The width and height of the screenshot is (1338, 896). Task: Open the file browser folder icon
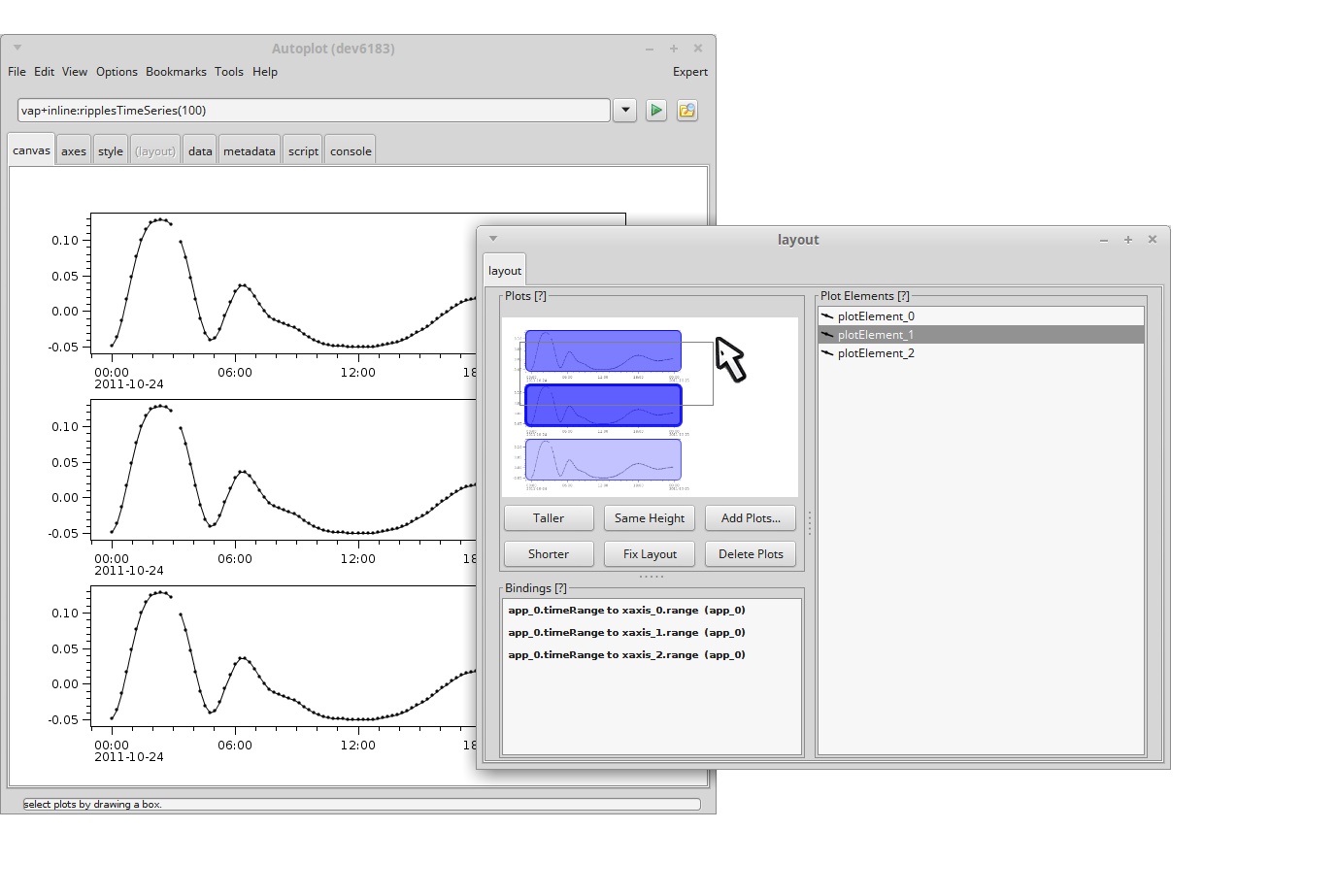[x=687, y=111]
